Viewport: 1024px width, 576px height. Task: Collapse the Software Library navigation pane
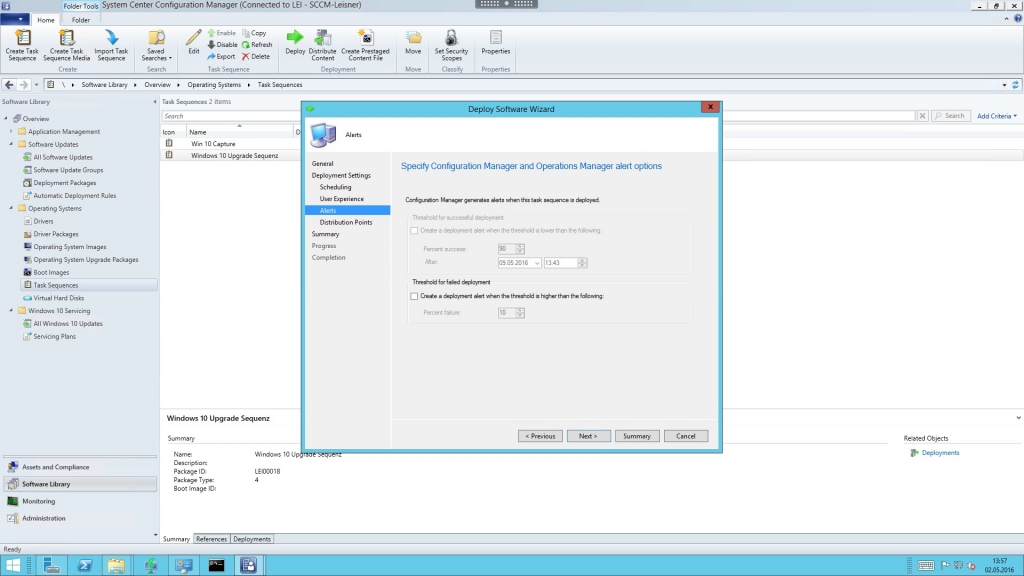tap(155, 102)
